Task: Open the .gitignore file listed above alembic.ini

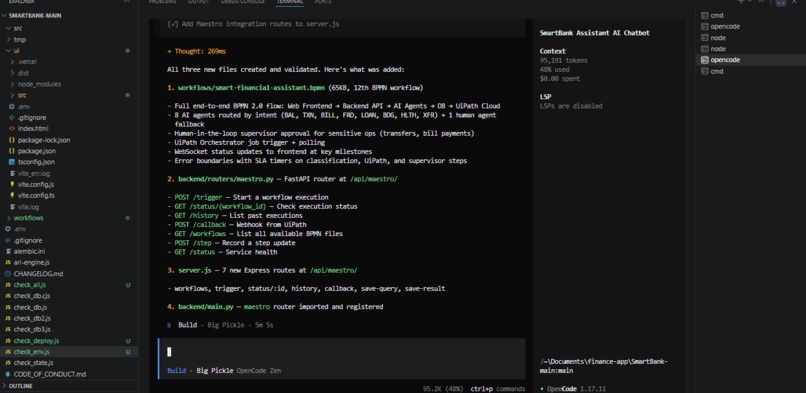Action: click(x=28, y=240)
